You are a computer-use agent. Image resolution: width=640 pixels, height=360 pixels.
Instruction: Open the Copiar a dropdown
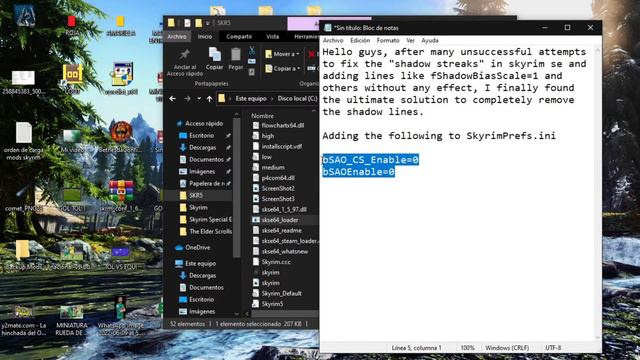coord(282,69)
